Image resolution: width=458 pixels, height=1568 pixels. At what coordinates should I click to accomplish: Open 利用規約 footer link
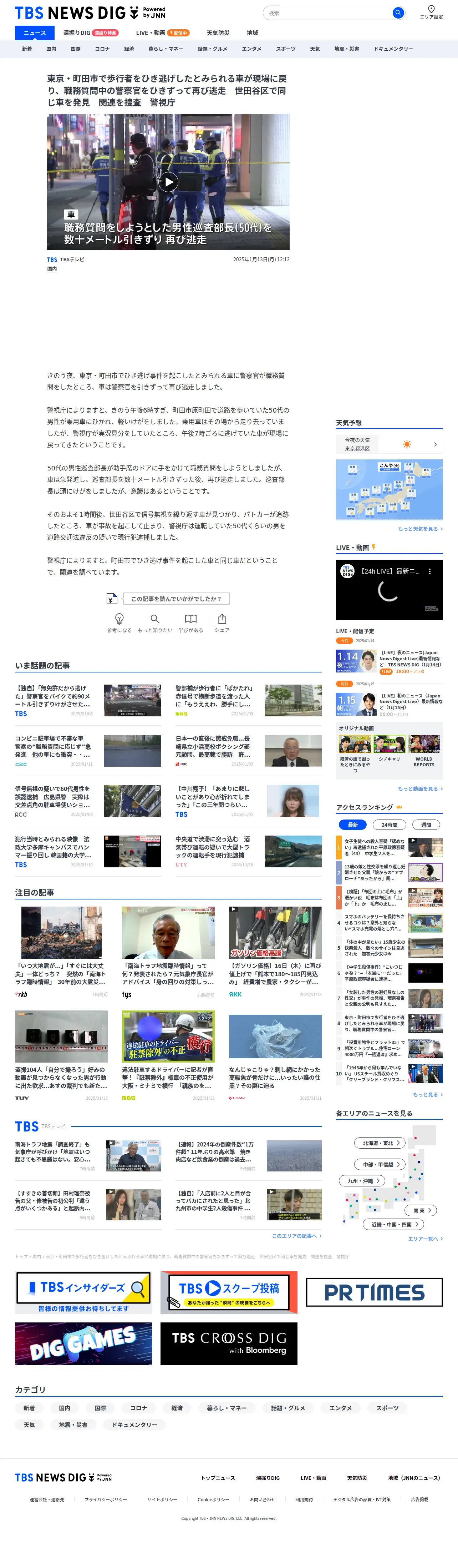304,1499
